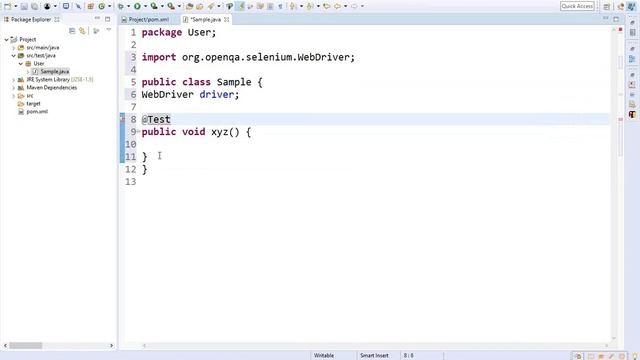
Task: Click the Open Type icon
Action: (x=189, y=6)
